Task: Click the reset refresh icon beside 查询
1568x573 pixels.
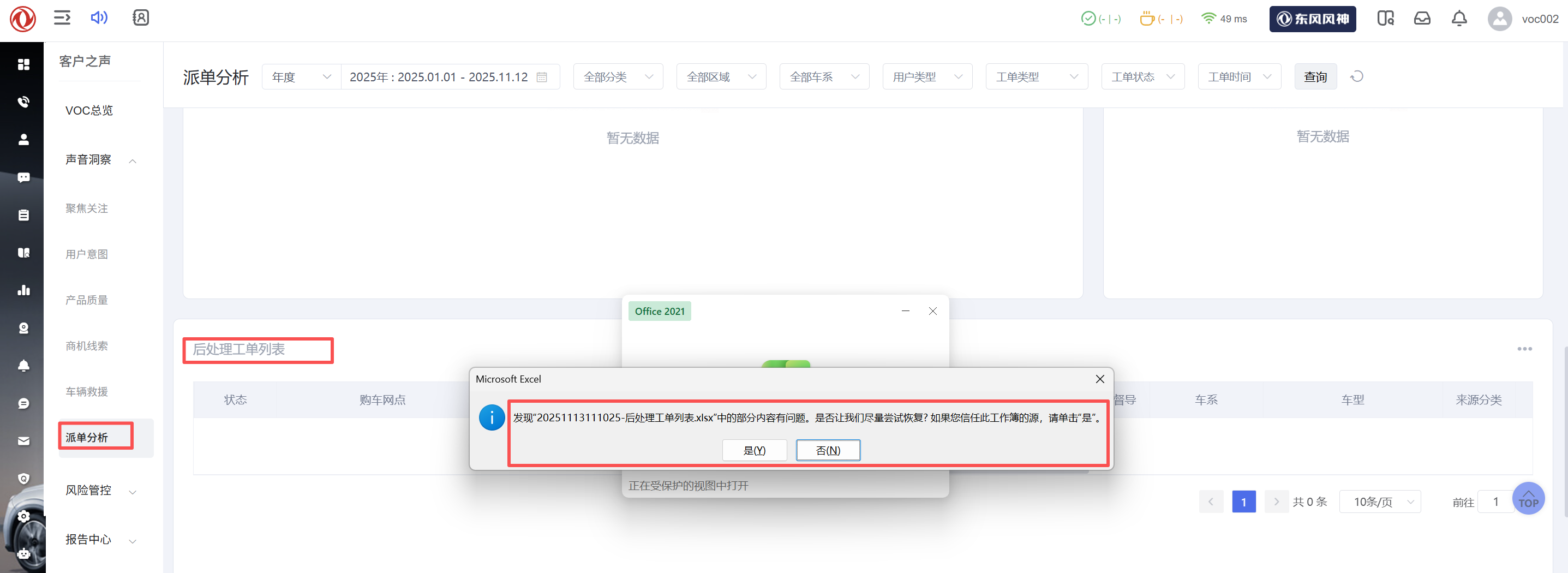Action: coord(1356,77)
